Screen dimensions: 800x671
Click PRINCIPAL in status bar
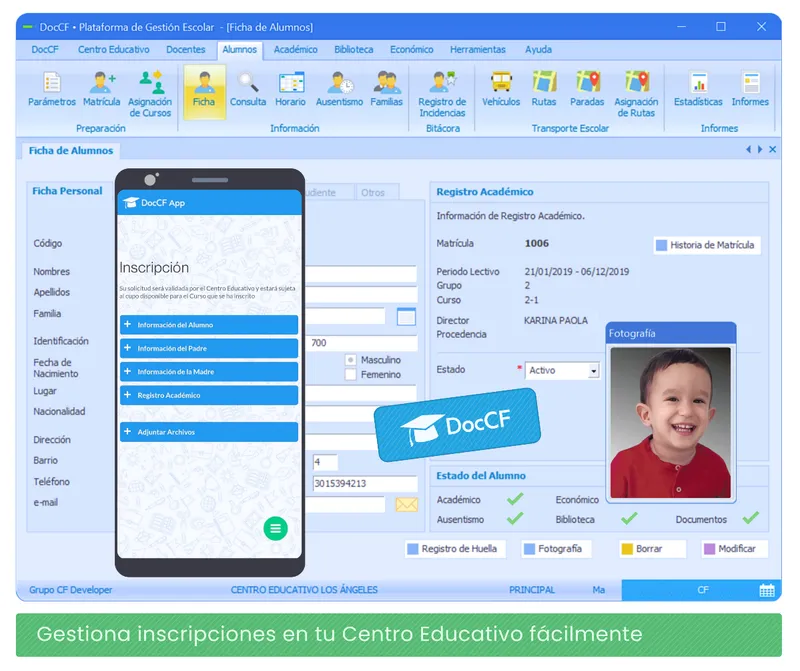click(x=532, y=590)
